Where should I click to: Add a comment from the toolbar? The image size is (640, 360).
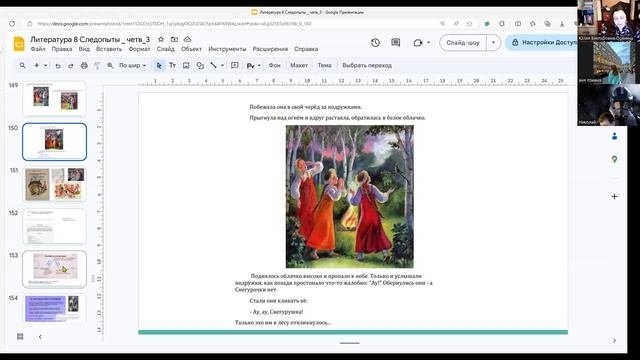[235, 65]
